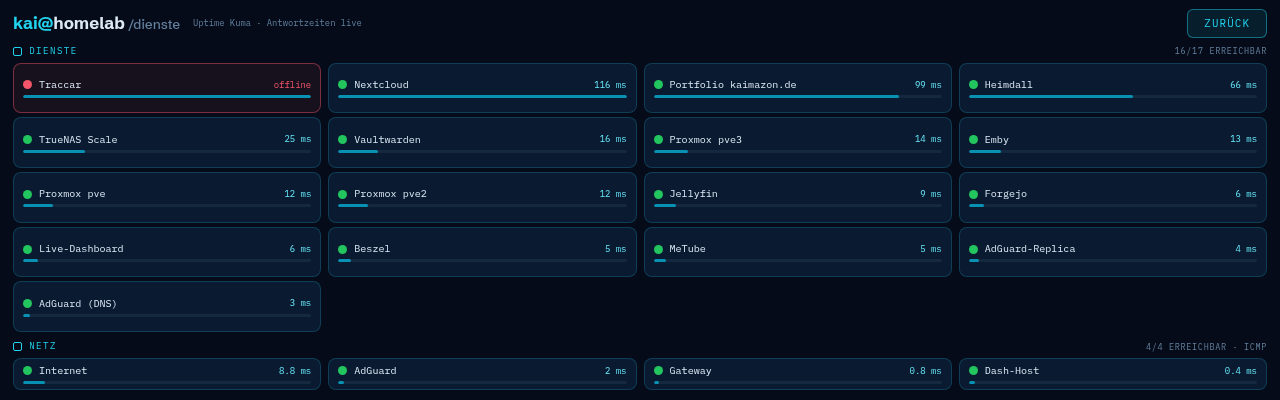Image resolution: width=1280 pixels, height=400 pixels.
Task: Open the Portfolio kaimazon.de service card
Action: tap(797, 88)
